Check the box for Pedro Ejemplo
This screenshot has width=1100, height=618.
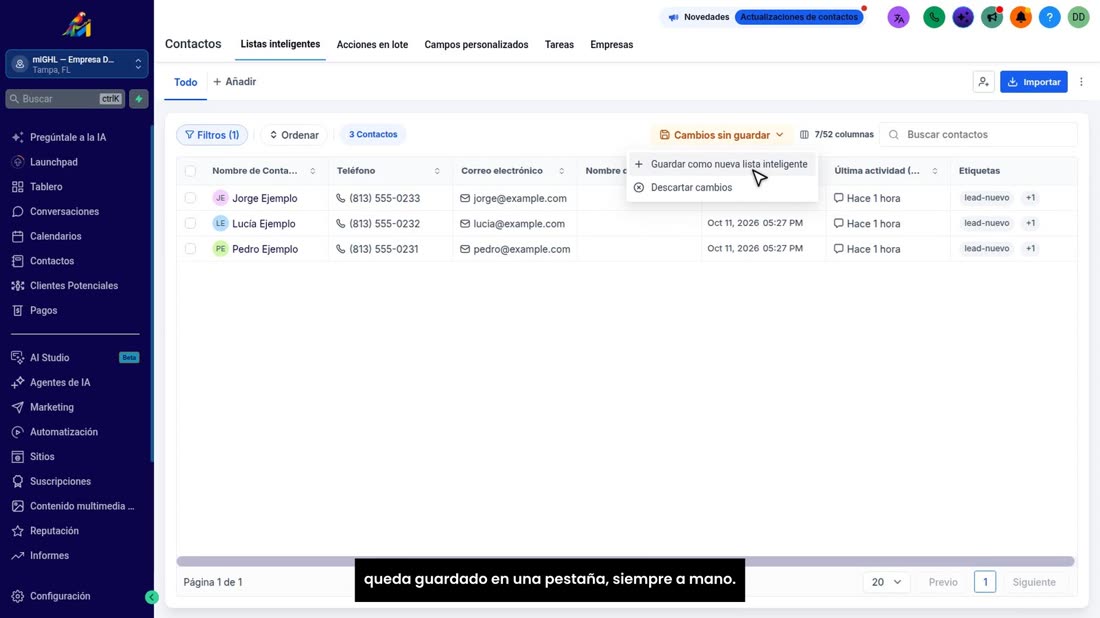click(x=190, y=249)
